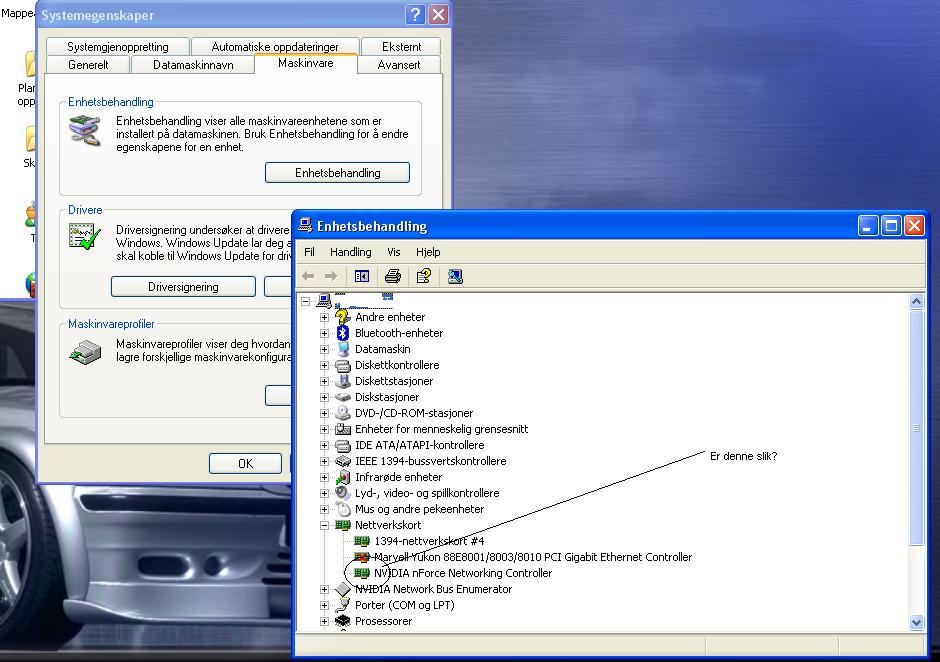Click OK in Systemegenskaper dialog

click(245, 464)
